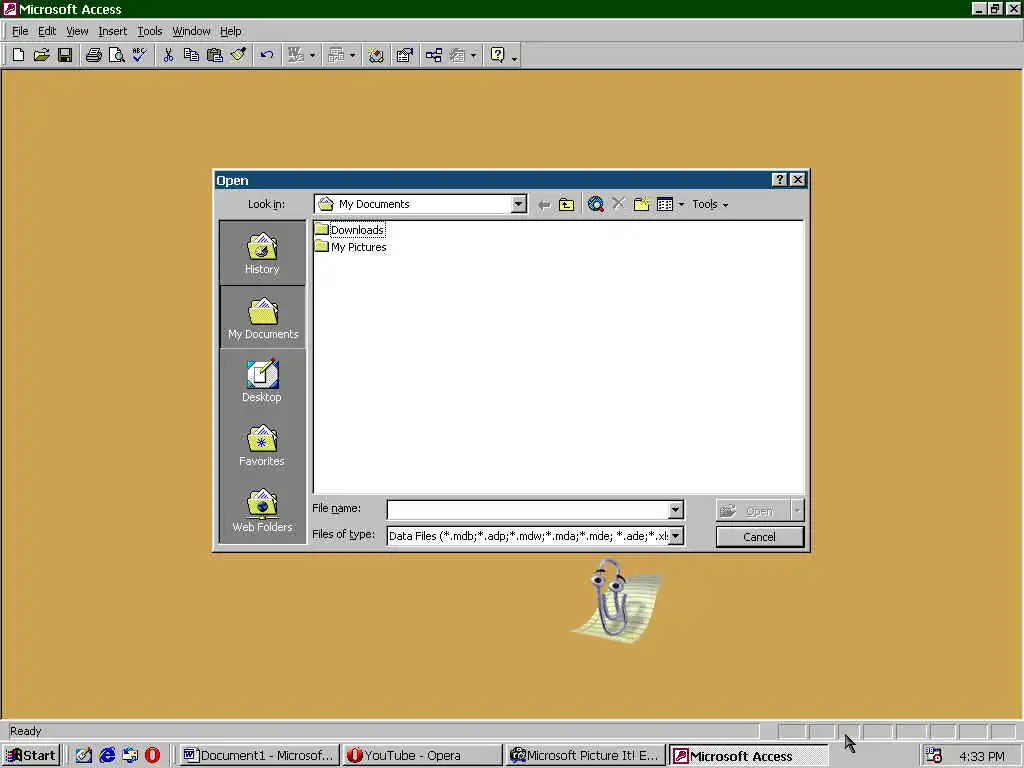
Task: Click the Cut scissors icon
Action: tap(168, 56)
